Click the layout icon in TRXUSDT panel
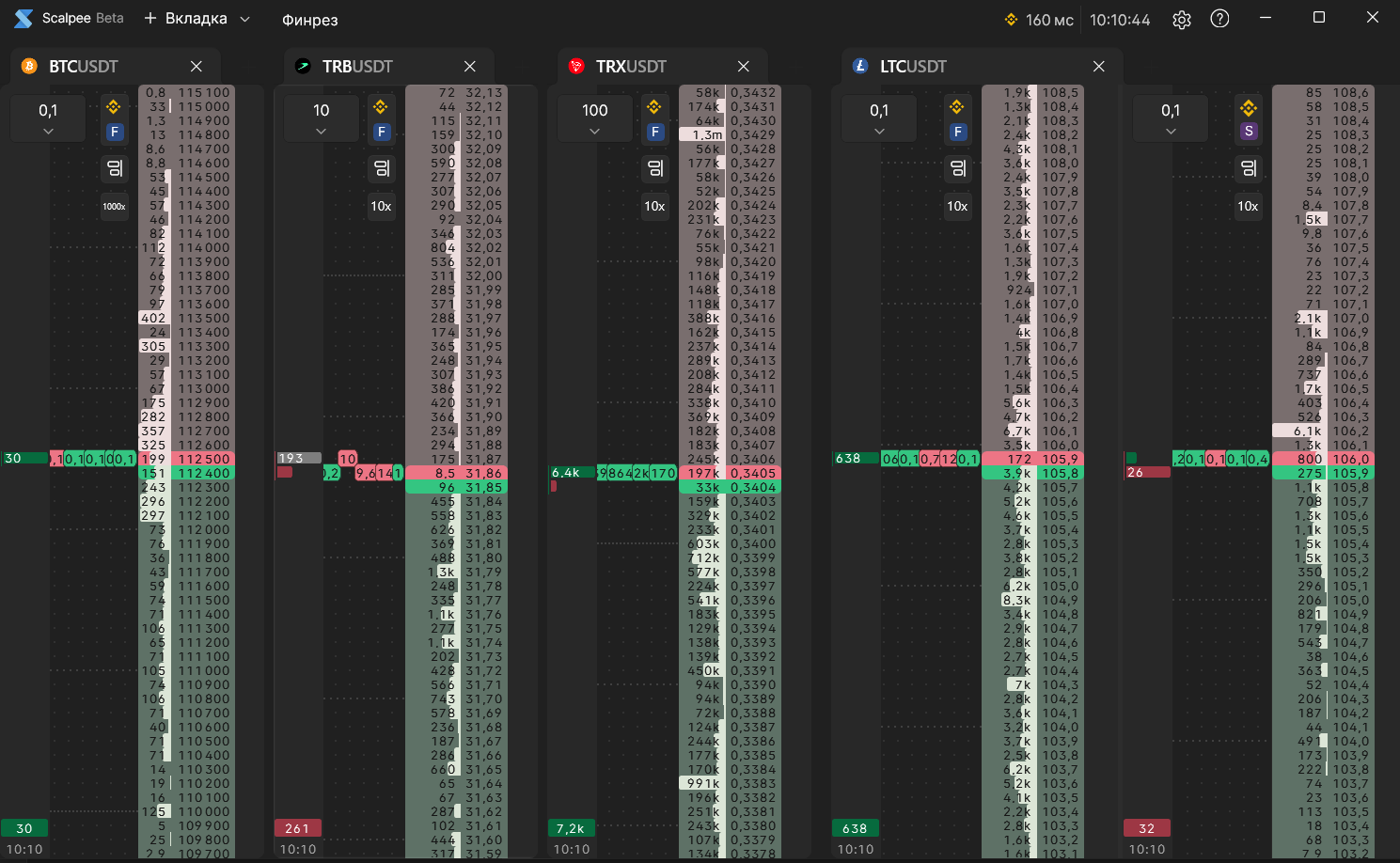Image resolution: width=1400 pixels, height=863 pixels. (655, 168)
